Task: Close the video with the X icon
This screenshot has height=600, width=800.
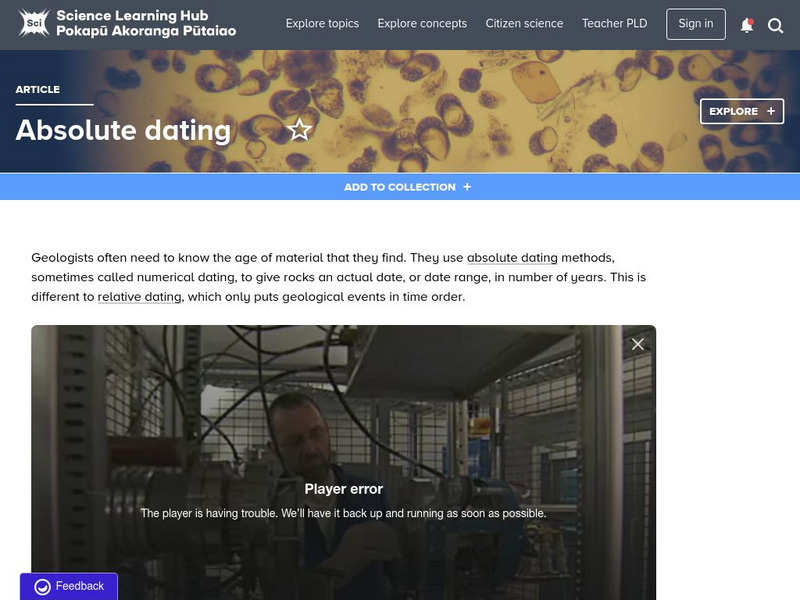Action: tap(638, 344)
